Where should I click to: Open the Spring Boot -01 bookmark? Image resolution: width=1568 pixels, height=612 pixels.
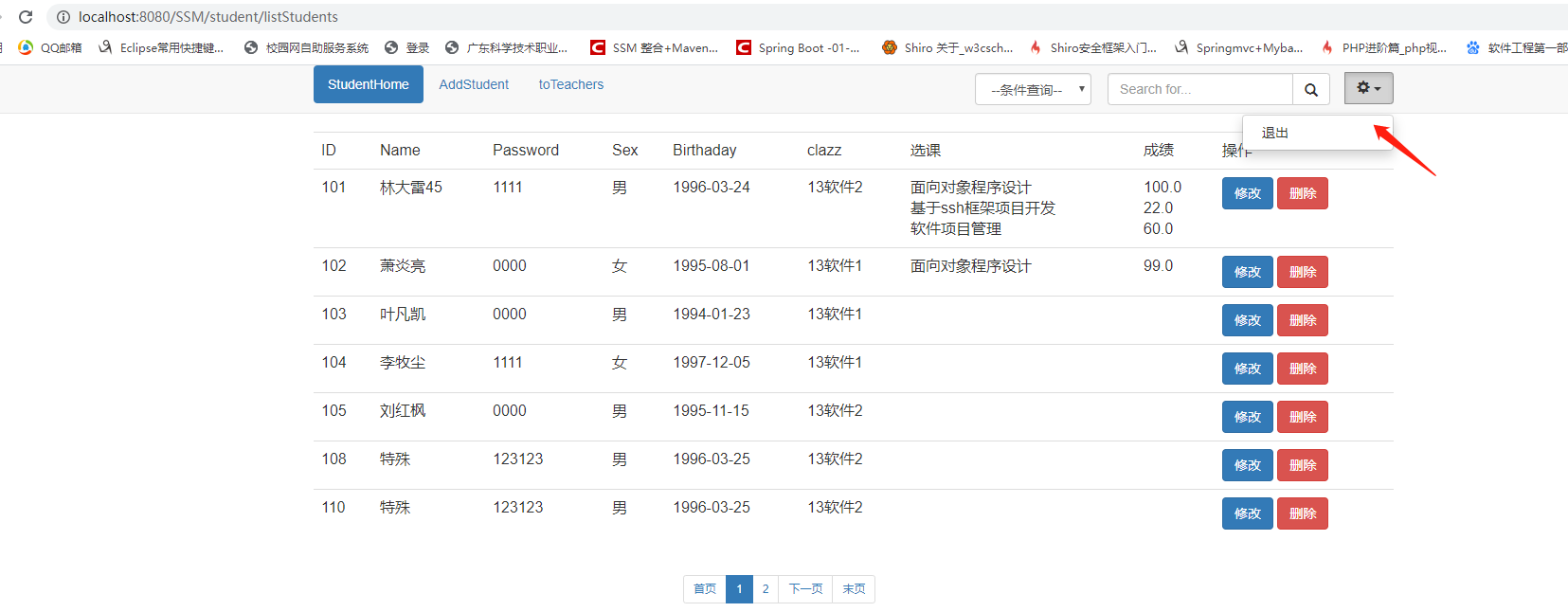click(x=799, y=47)
